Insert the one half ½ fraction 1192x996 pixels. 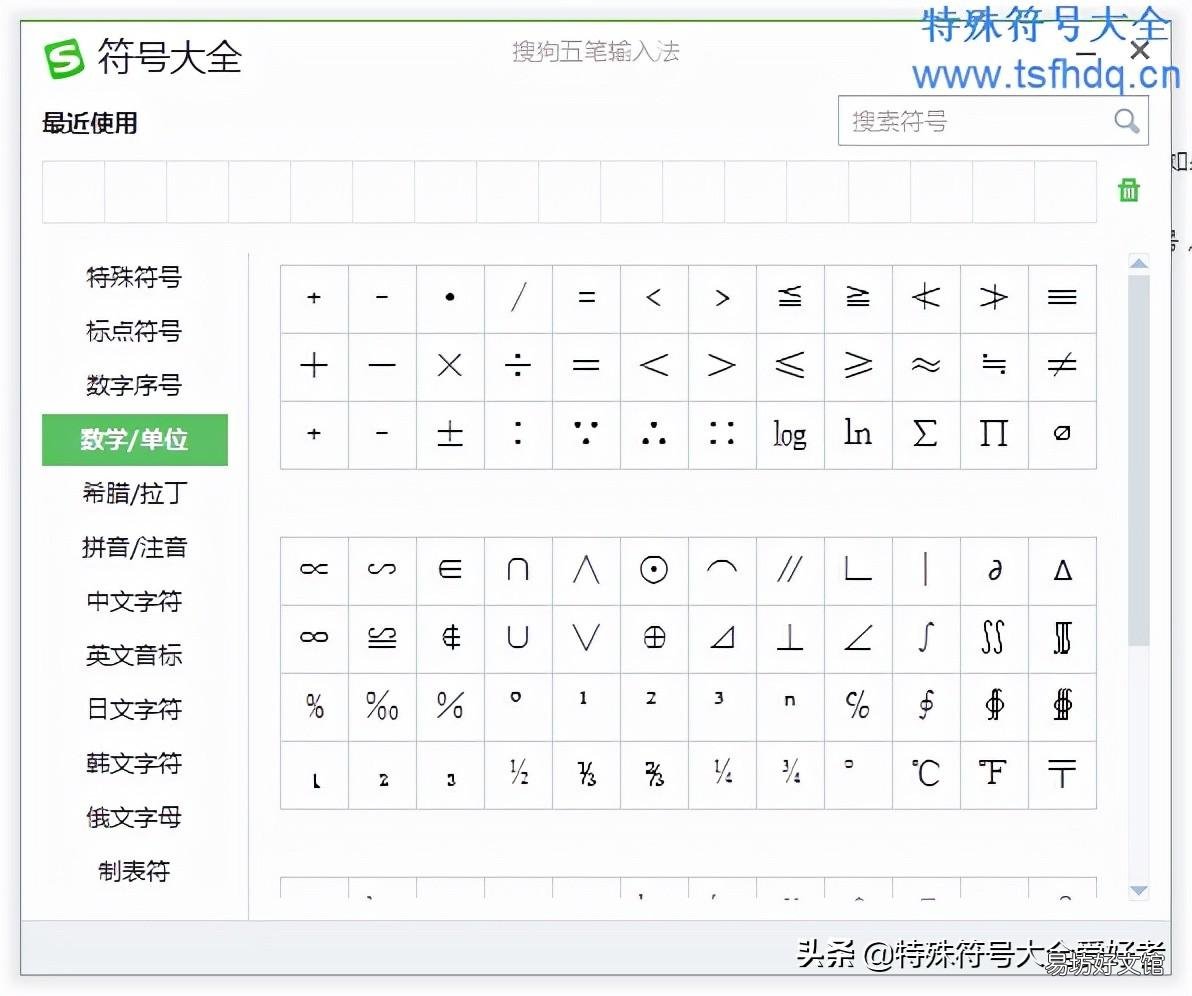coord(518,775)
